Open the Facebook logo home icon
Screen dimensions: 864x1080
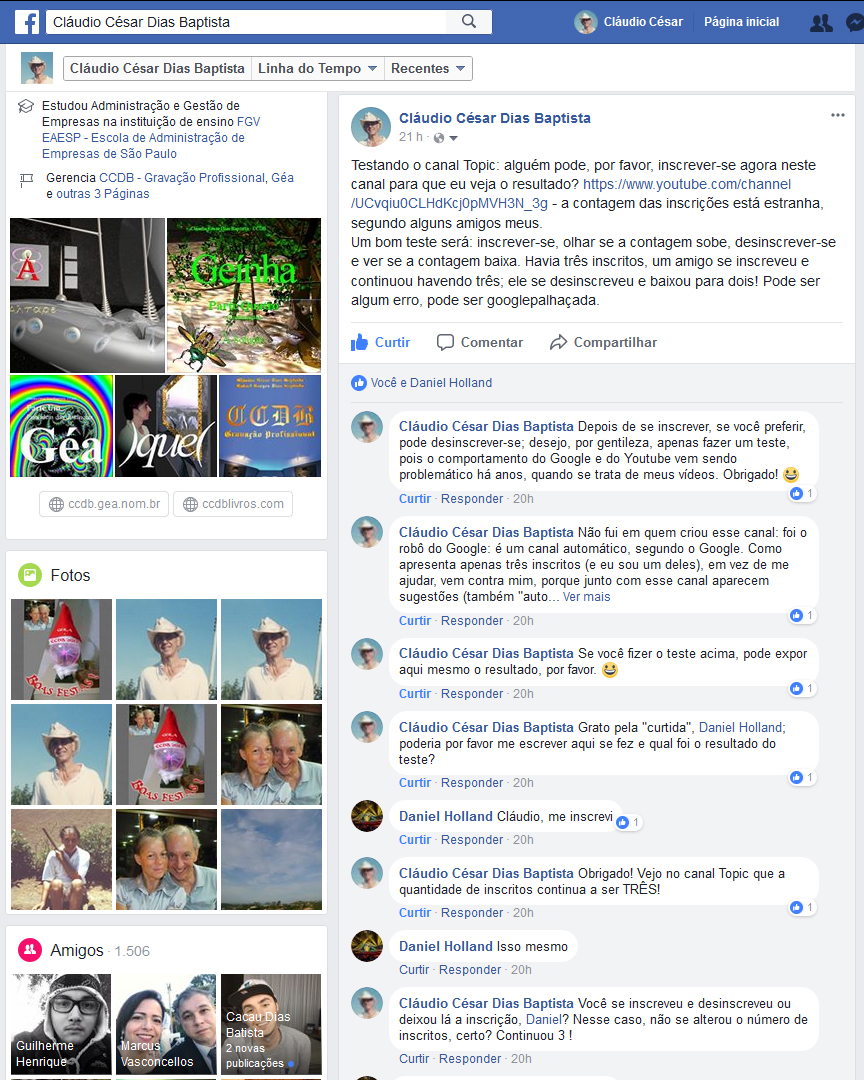coord(28,22)
